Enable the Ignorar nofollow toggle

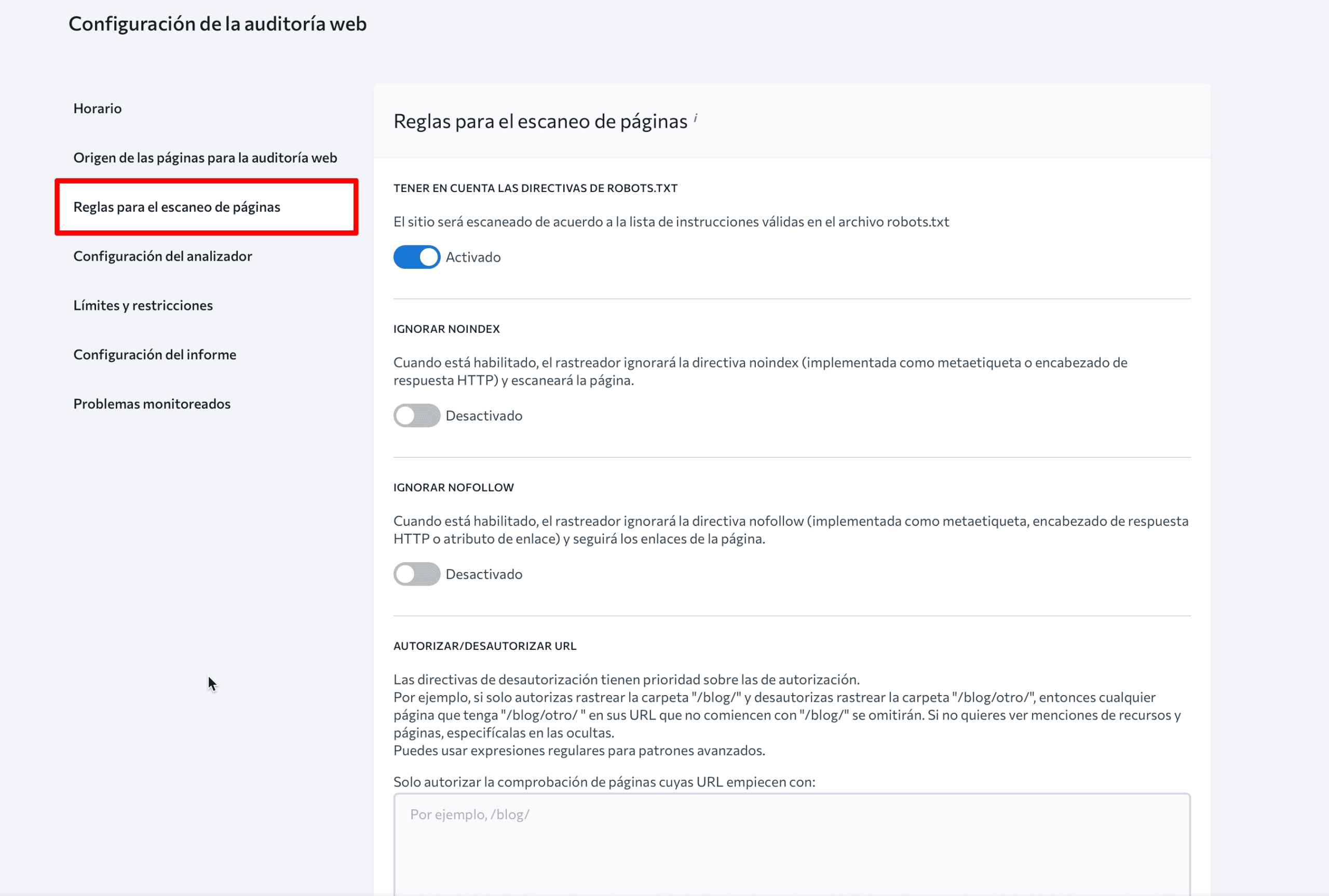pyautogui.click(x=416, y=574)
